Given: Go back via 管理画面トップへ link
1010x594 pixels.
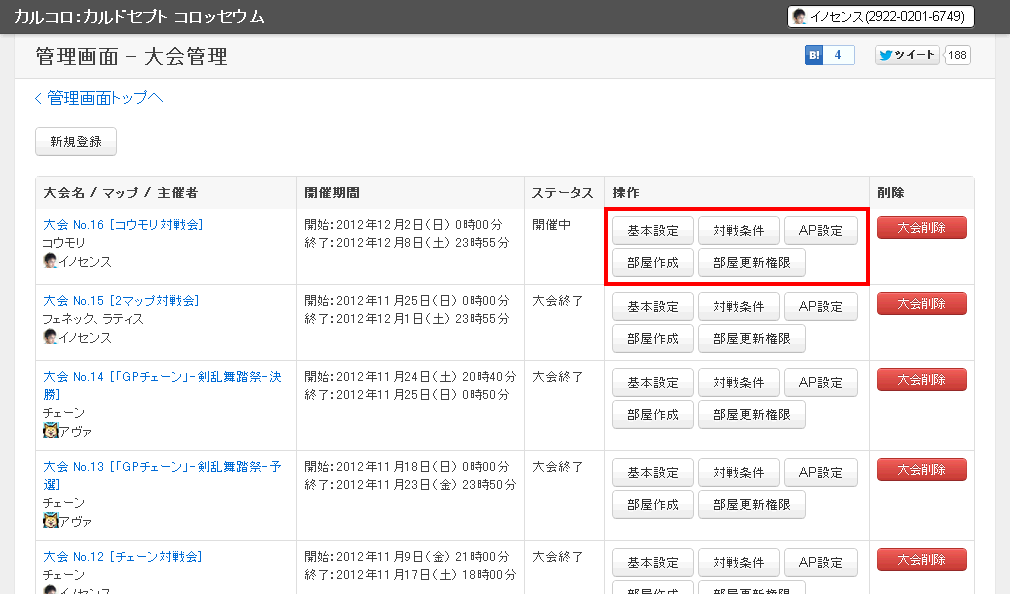Looking at the screenshot, I should 98,97.
